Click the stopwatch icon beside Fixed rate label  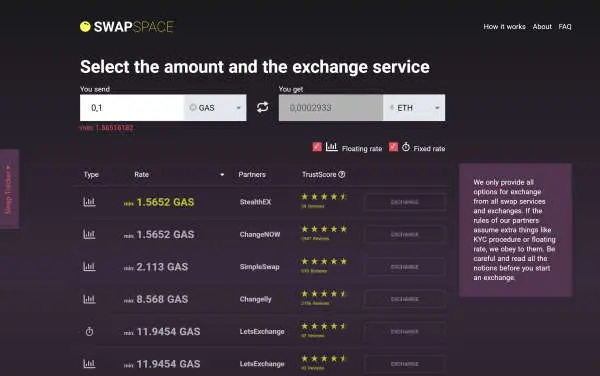pos(406,147)
